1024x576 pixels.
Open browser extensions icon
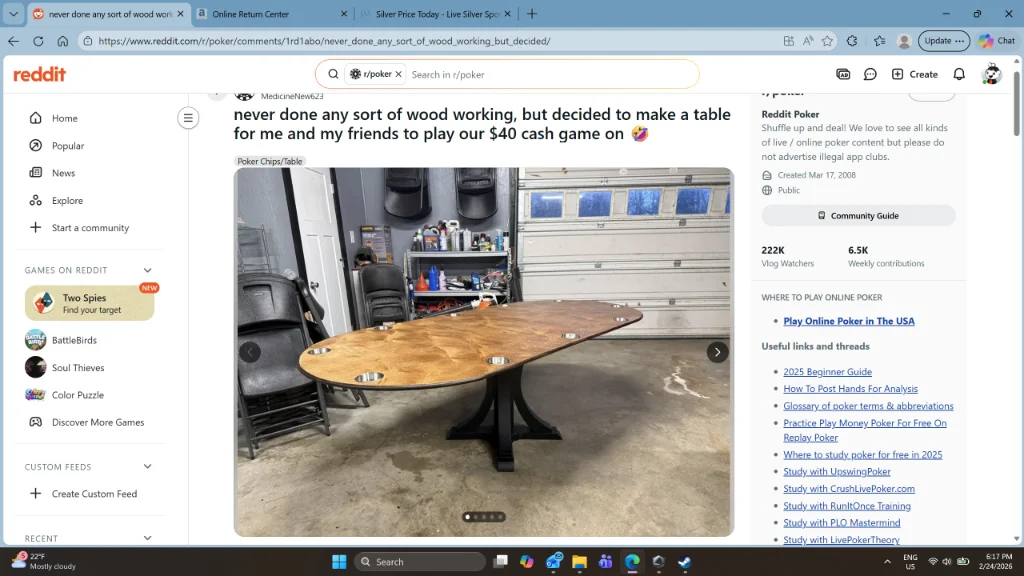pos(852,41)
